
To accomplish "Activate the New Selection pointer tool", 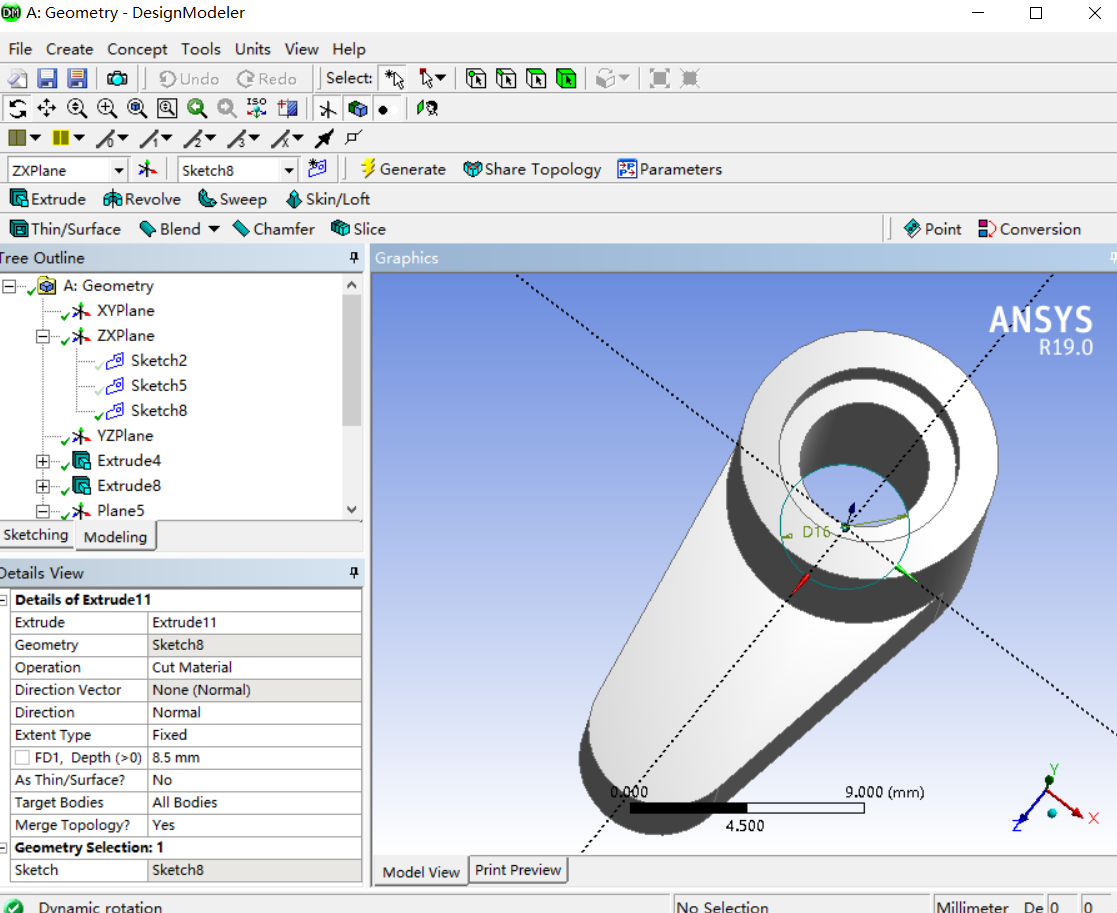I will point(394,78).
